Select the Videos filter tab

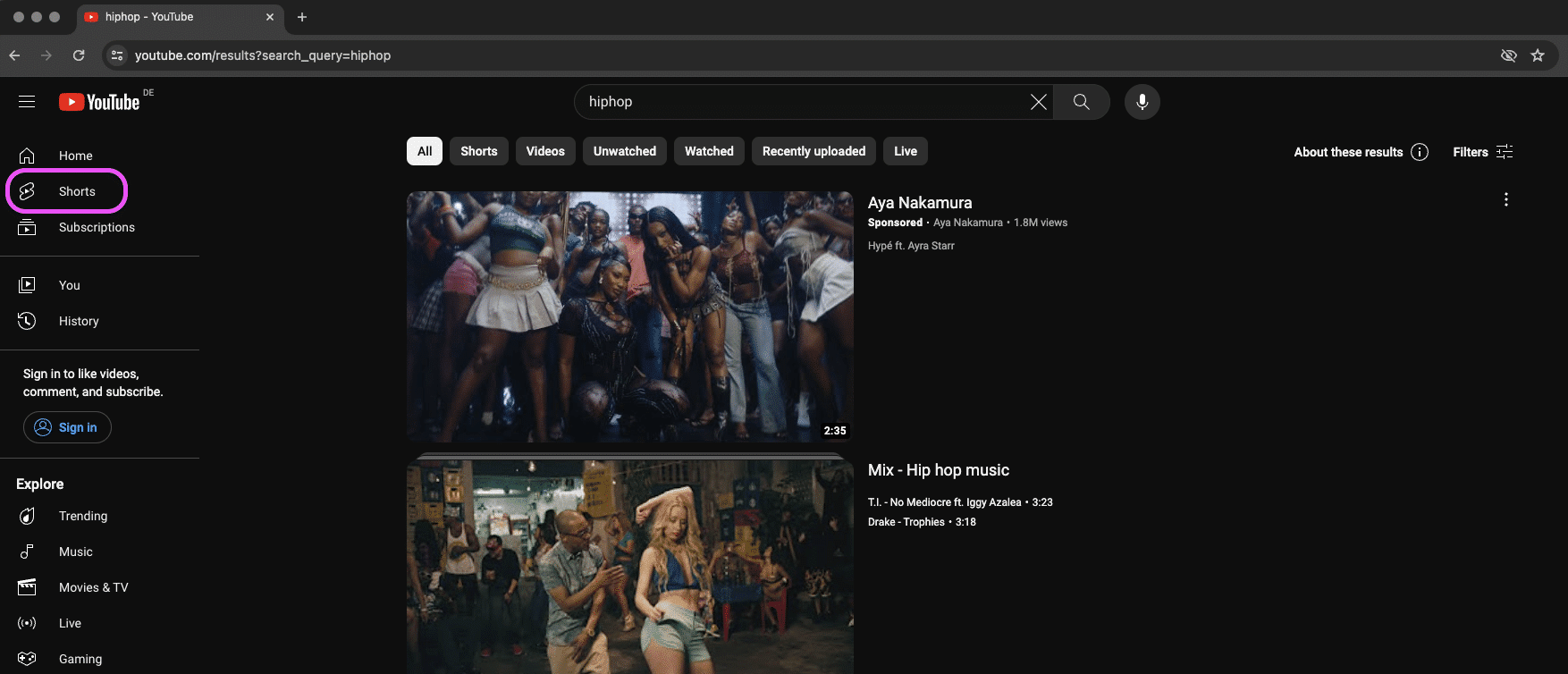click(x=545, y=151)
